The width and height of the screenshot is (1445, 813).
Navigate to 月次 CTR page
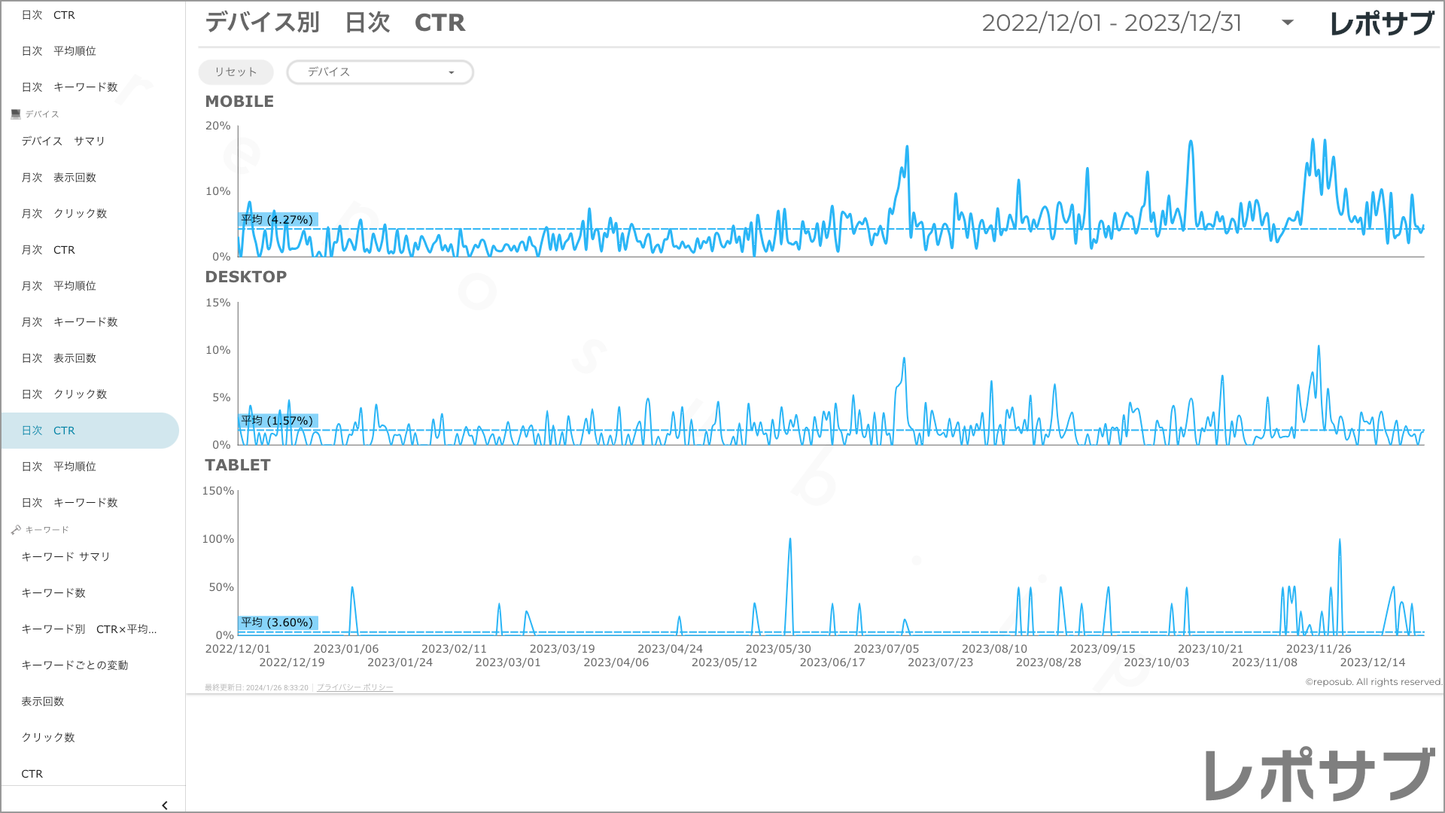48,250
